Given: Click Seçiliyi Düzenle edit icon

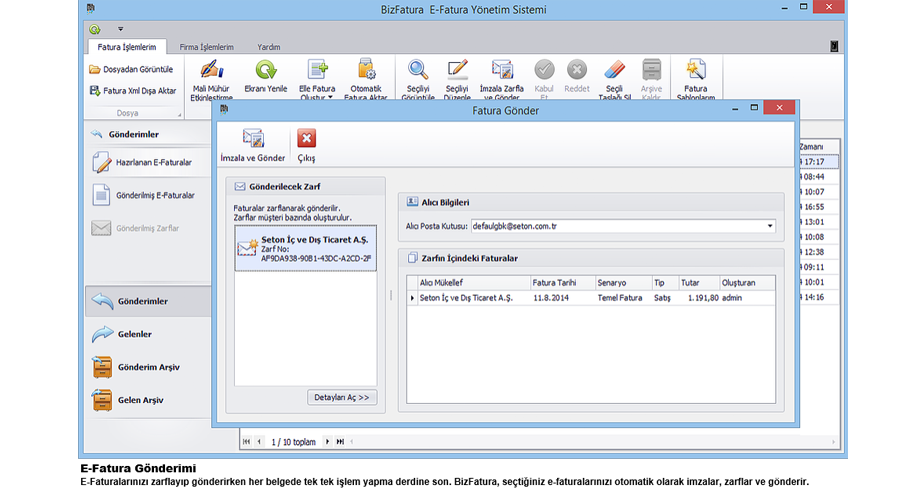Looking at the screenshot, I should (x=457, y=70).
